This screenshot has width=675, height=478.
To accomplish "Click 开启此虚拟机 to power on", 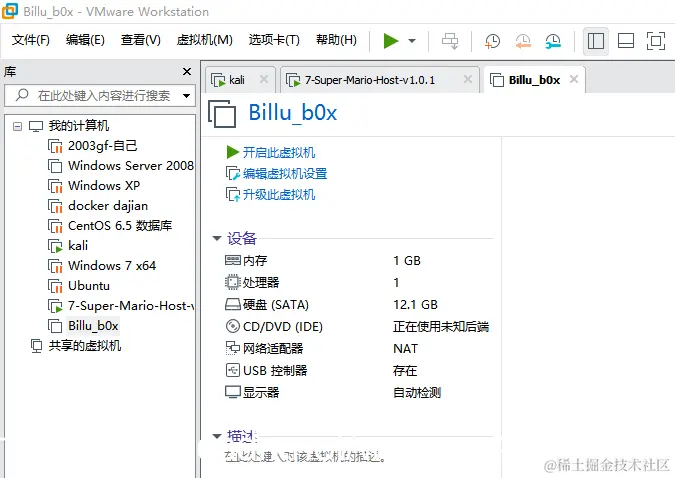I will 279,152.
